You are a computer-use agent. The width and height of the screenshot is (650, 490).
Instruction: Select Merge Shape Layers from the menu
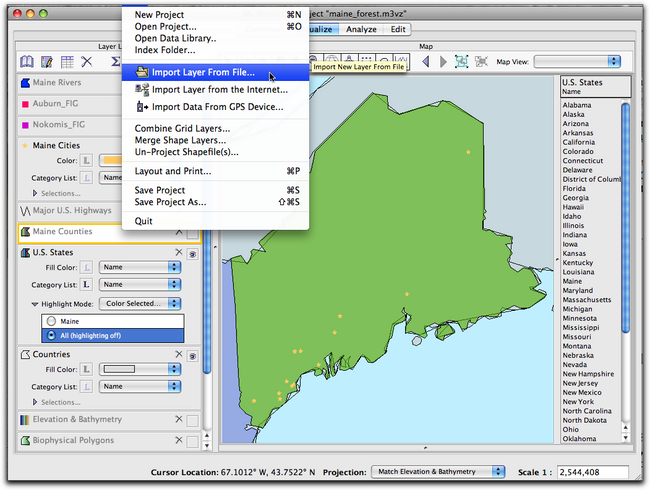pos(182,140)
